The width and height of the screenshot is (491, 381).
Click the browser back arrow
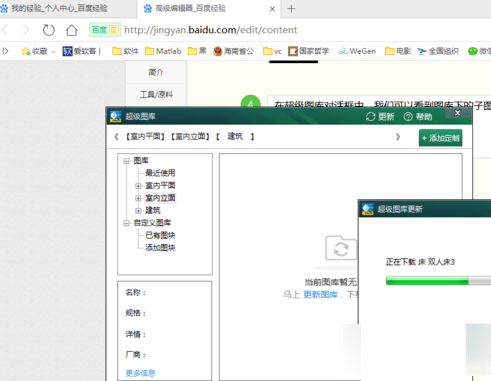click(5, 30)
